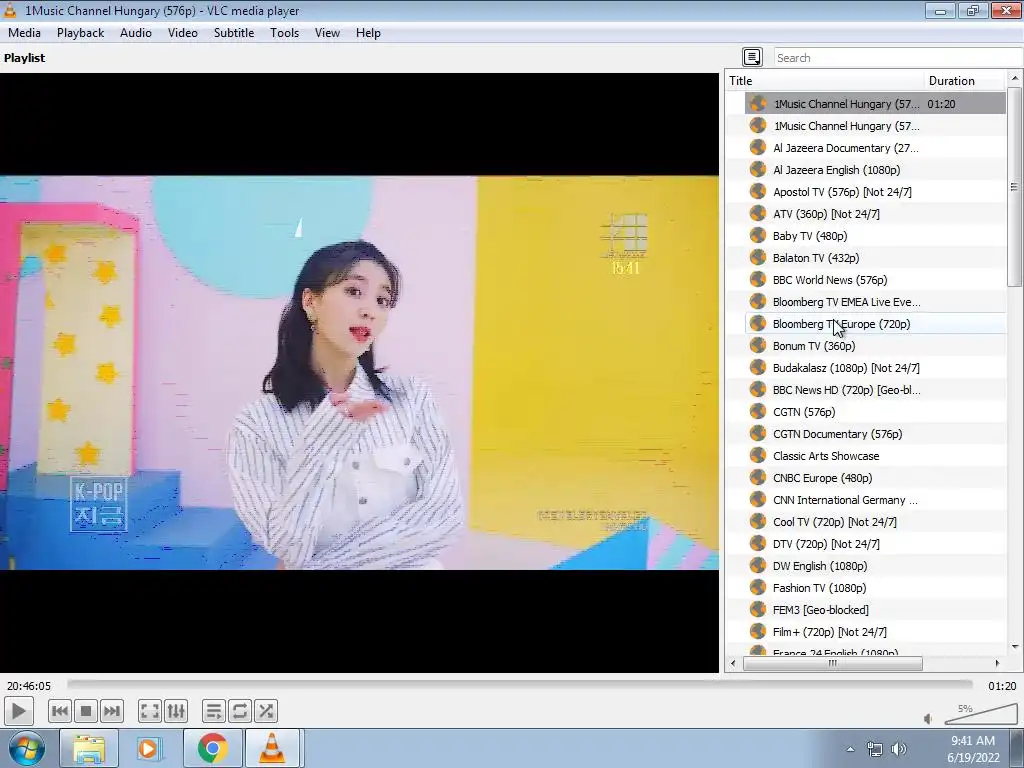
Task: Select CNBC Europe (480p) entry
Action: click(875, 478)
